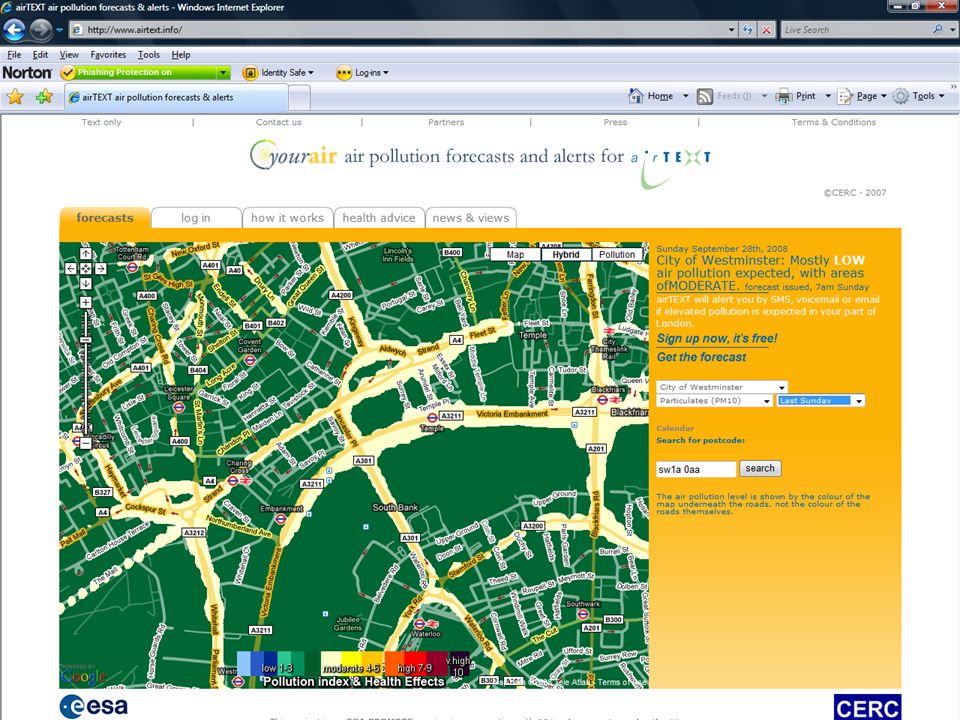Click the Terms & Conditions link
The width and height of the screenshot is (960, 720).
click(833, 122)
